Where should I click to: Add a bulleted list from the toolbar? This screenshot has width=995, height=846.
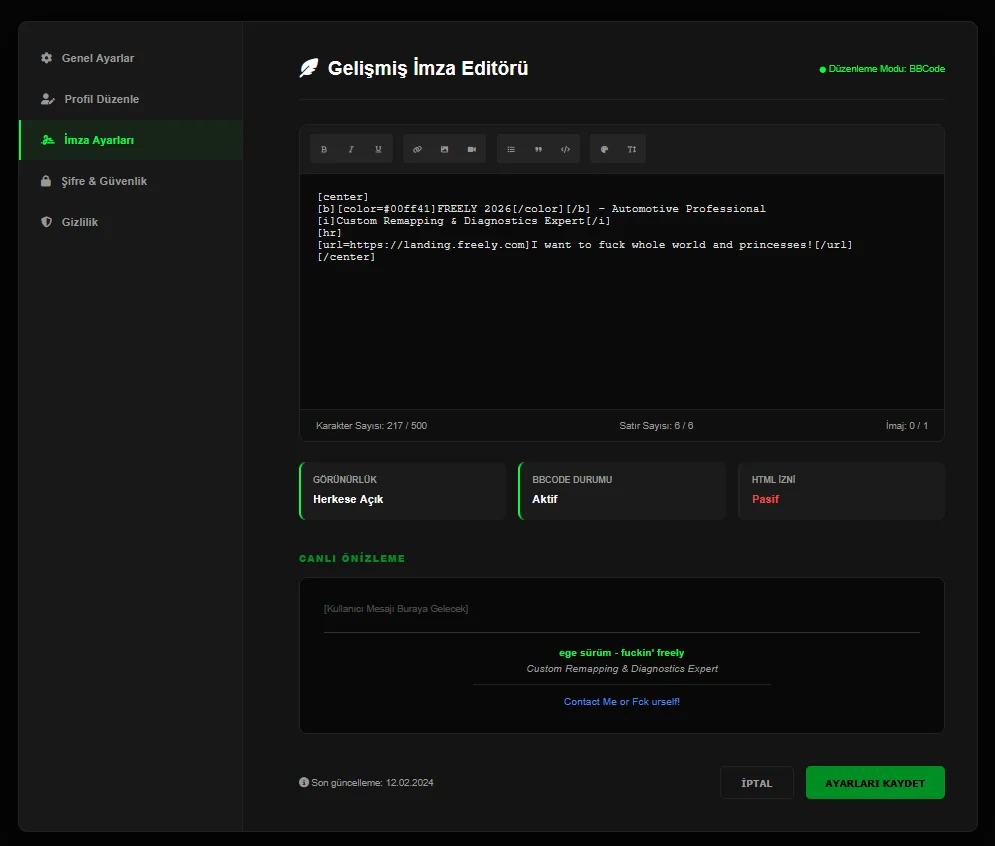tap(511, 149)
